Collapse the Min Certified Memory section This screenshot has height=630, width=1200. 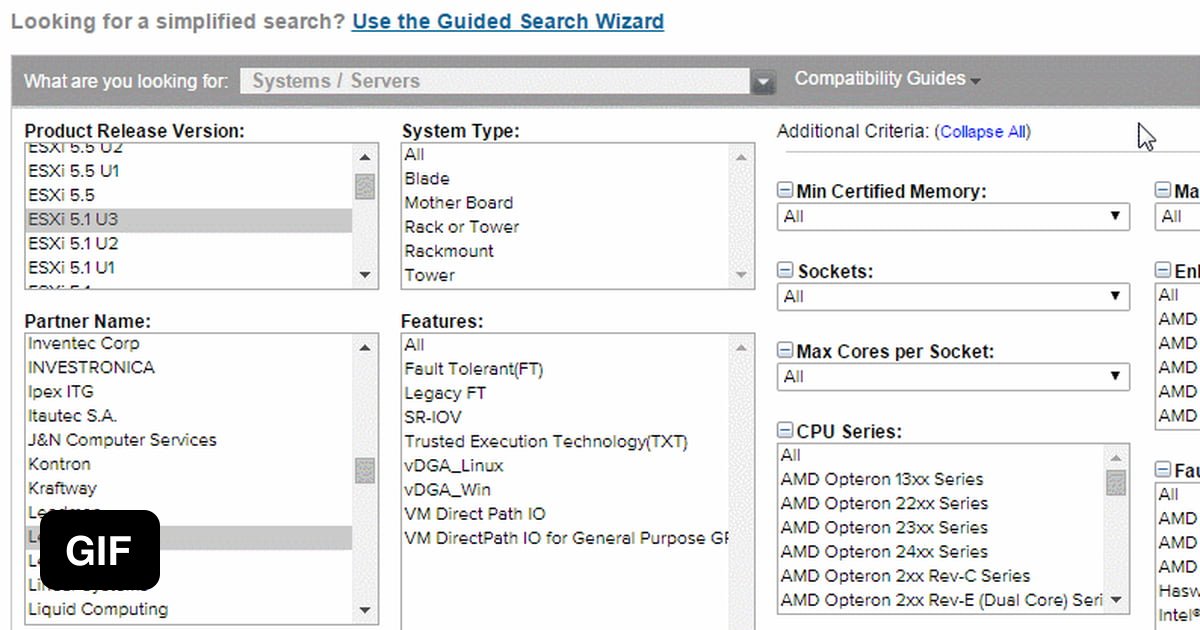point(785,191)
